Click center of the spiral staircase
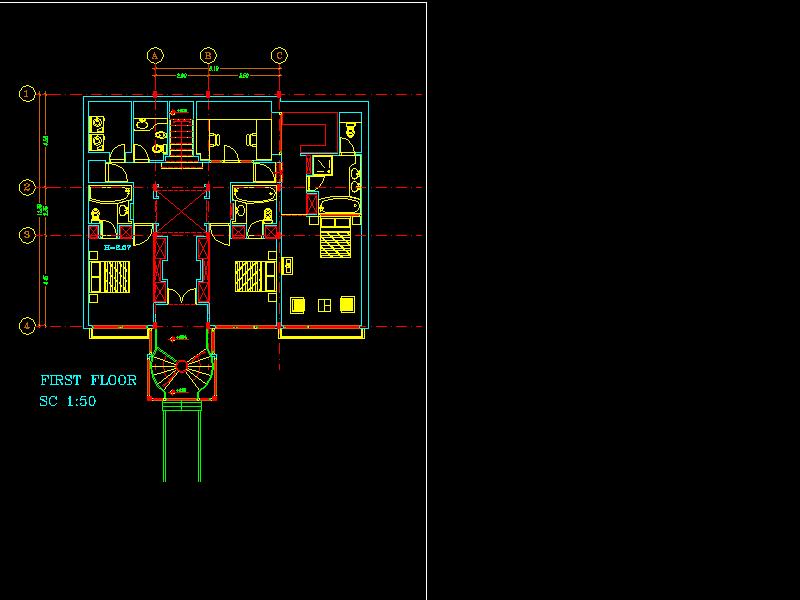The height and width of the screenshot is (600, 800). (180, 368)
